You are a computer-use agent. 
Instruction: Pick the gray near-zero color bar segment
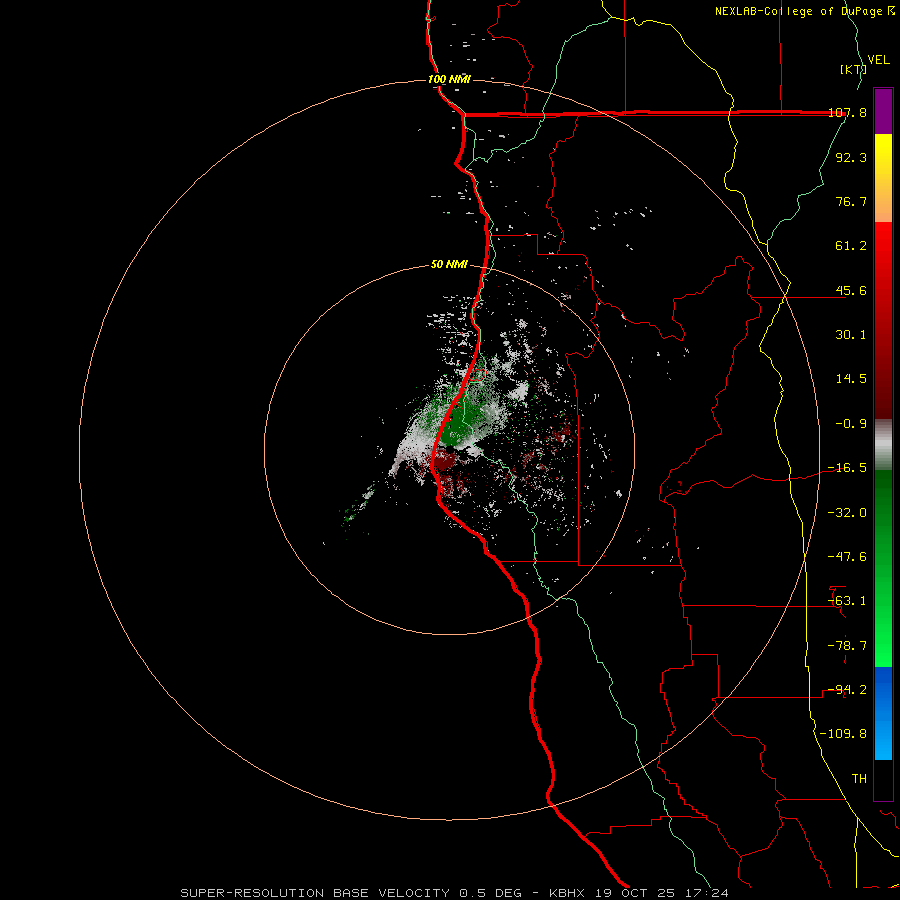coord(883,445)
